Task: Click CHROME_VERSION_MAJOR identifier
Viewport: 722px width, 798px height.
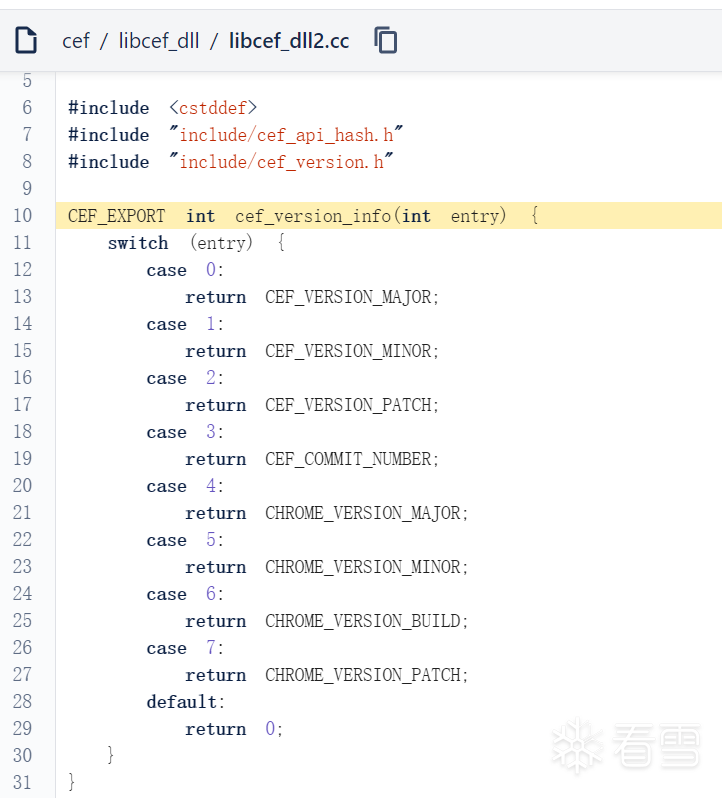Action: coord(363,513)
